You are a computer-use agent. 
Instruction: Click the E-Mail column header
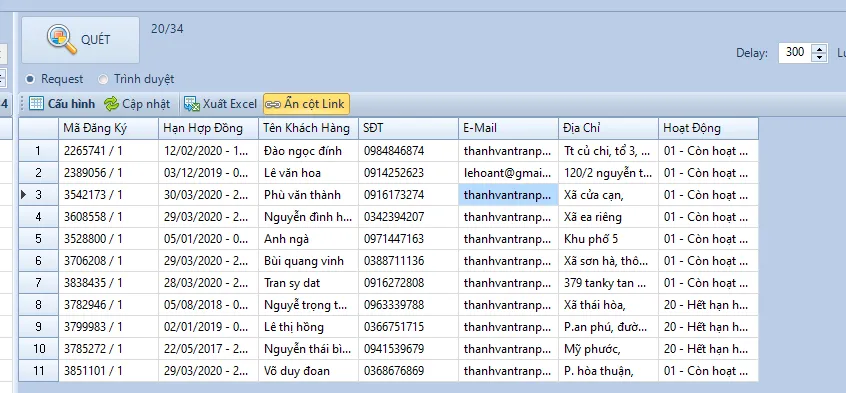click(x=509, y=128)
